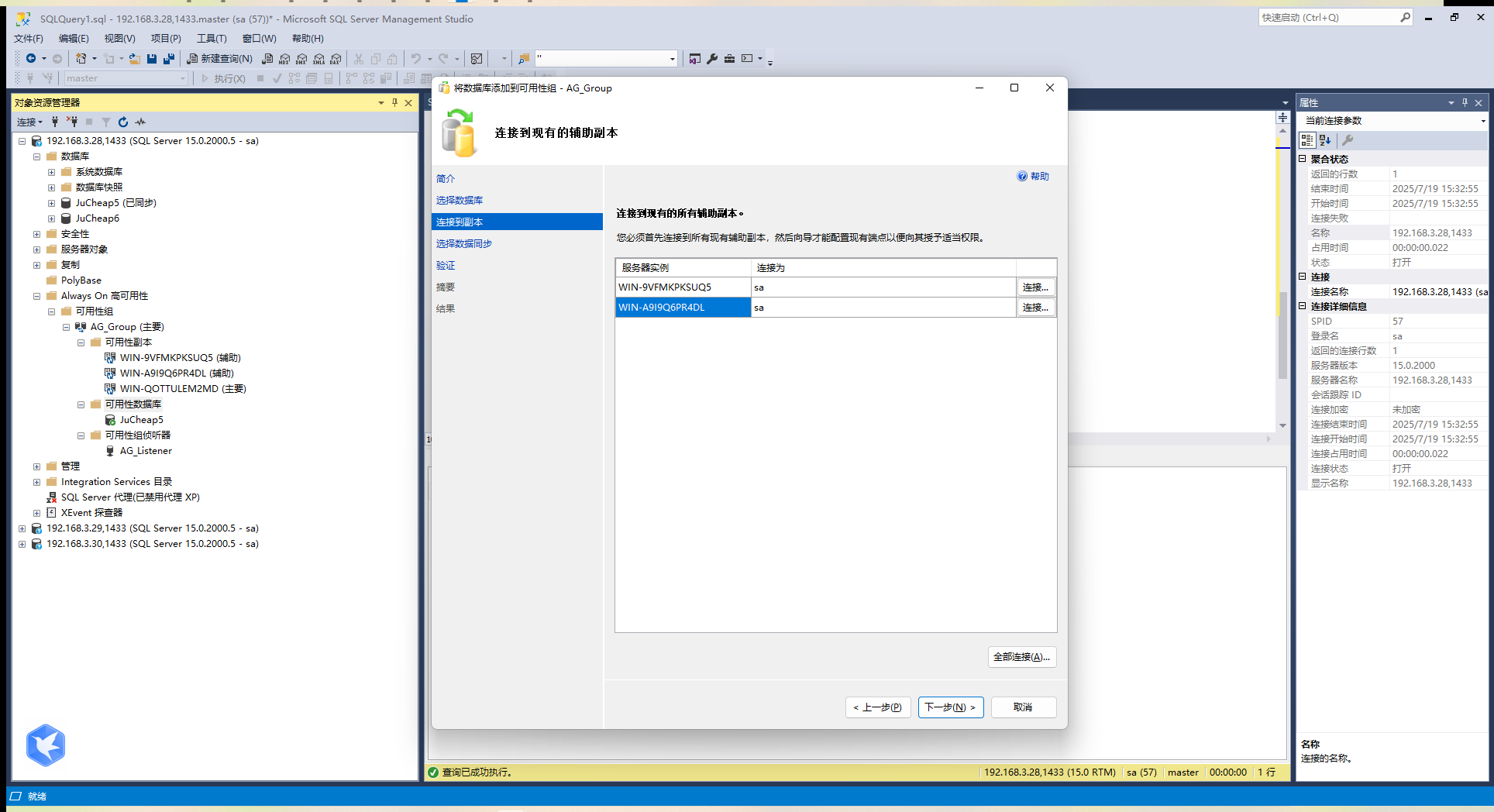Click the Visual Studio code window icon

click(x=695, y=58)
